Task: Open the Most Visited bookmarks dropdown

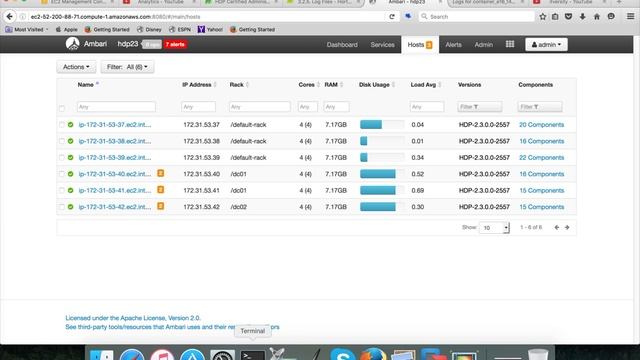Action: click(27, 29)
